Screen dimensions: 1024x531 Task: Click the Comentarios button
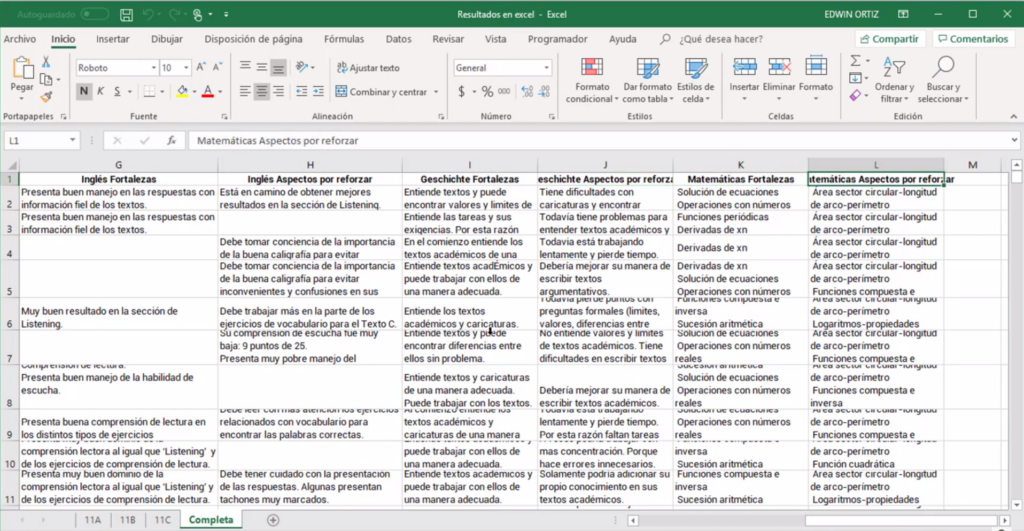click(973, 39)
